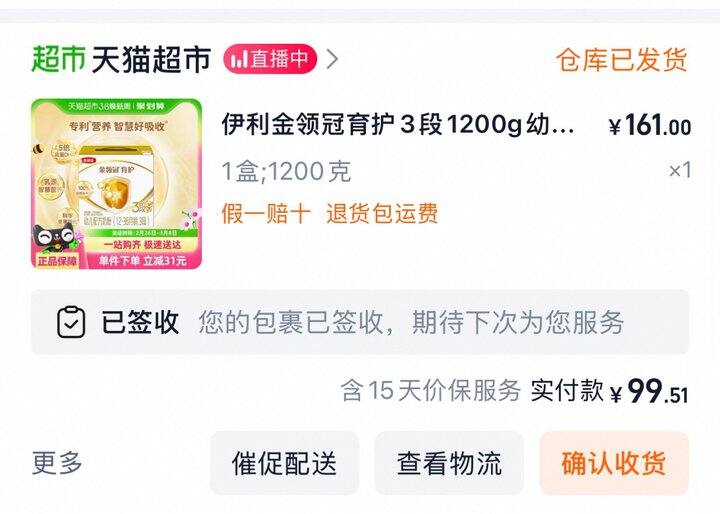The height and width of the screenshot is (514, 720).
Task: Tap the Tmall cat mascot on thumbnail
Action: (x=54, y=239)
